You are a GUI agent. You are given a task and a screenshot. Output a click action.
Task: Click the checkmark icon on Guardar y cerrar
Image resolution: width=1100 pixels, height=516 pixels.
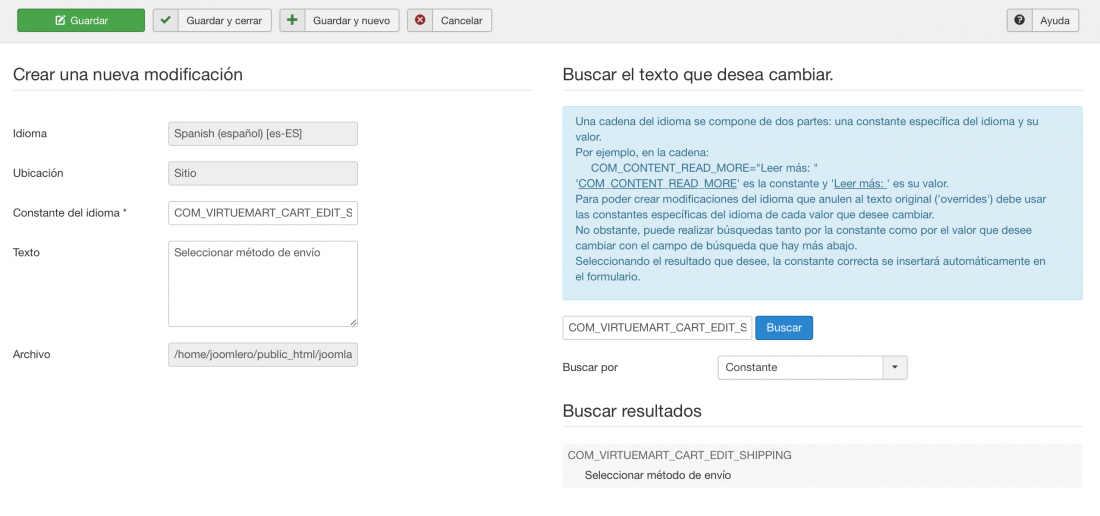[166, 20]
